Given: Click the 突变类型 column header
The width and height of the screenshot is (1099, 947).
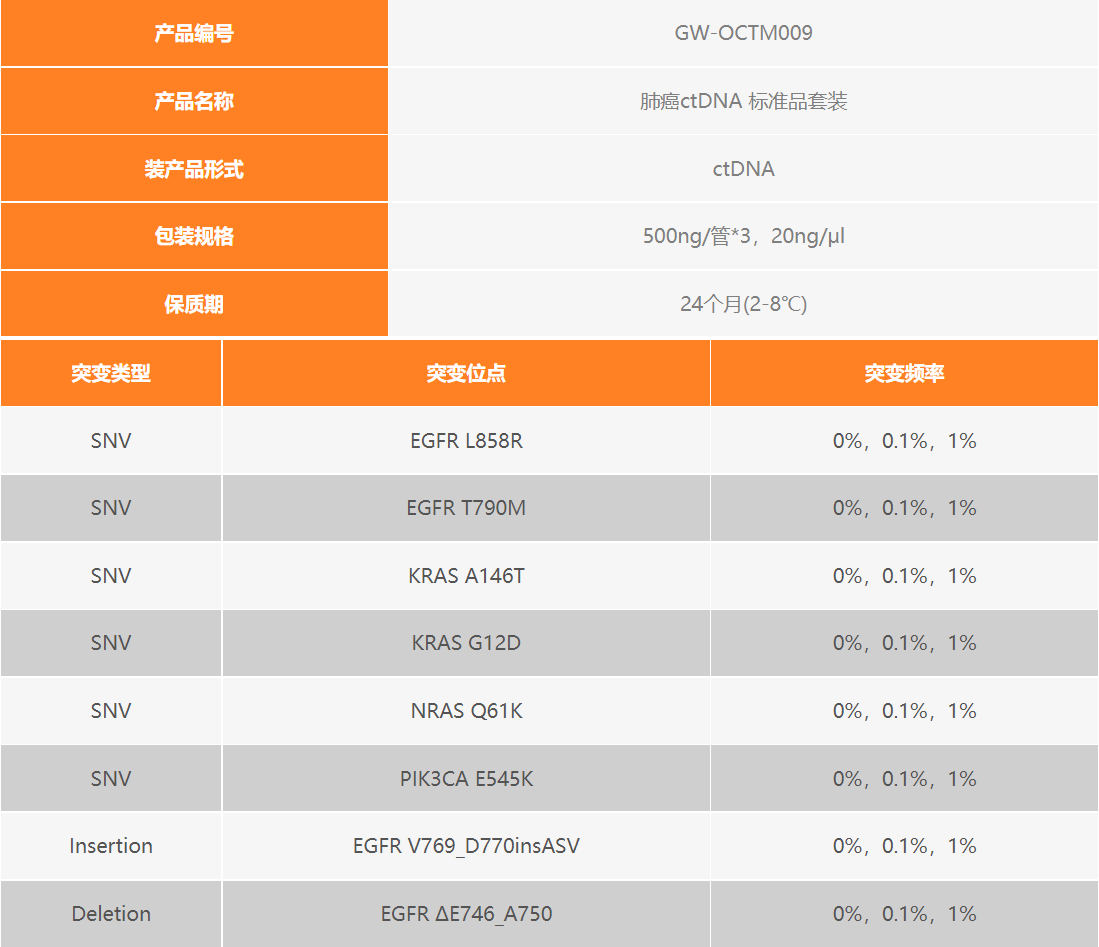Looking at the screenshot, I should pos(111,373).
